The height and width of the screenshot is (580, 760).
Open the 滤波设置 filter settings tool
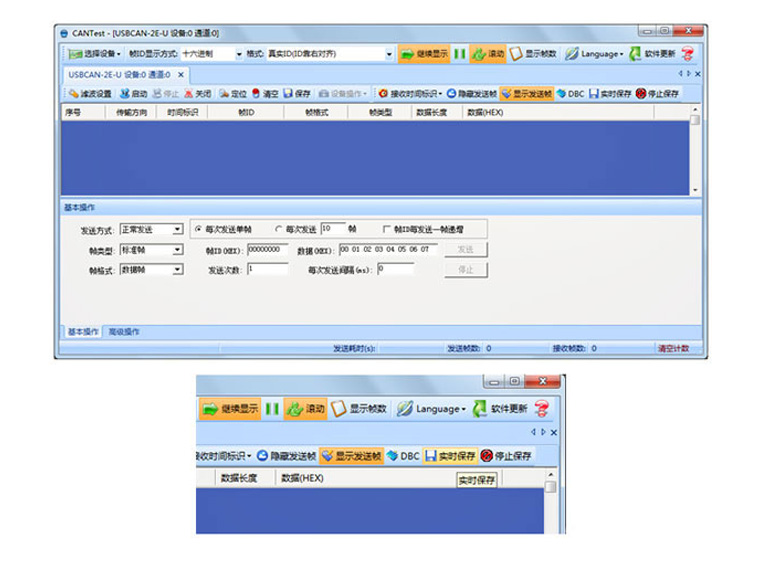pyautogui.click(x=90, y=93)
